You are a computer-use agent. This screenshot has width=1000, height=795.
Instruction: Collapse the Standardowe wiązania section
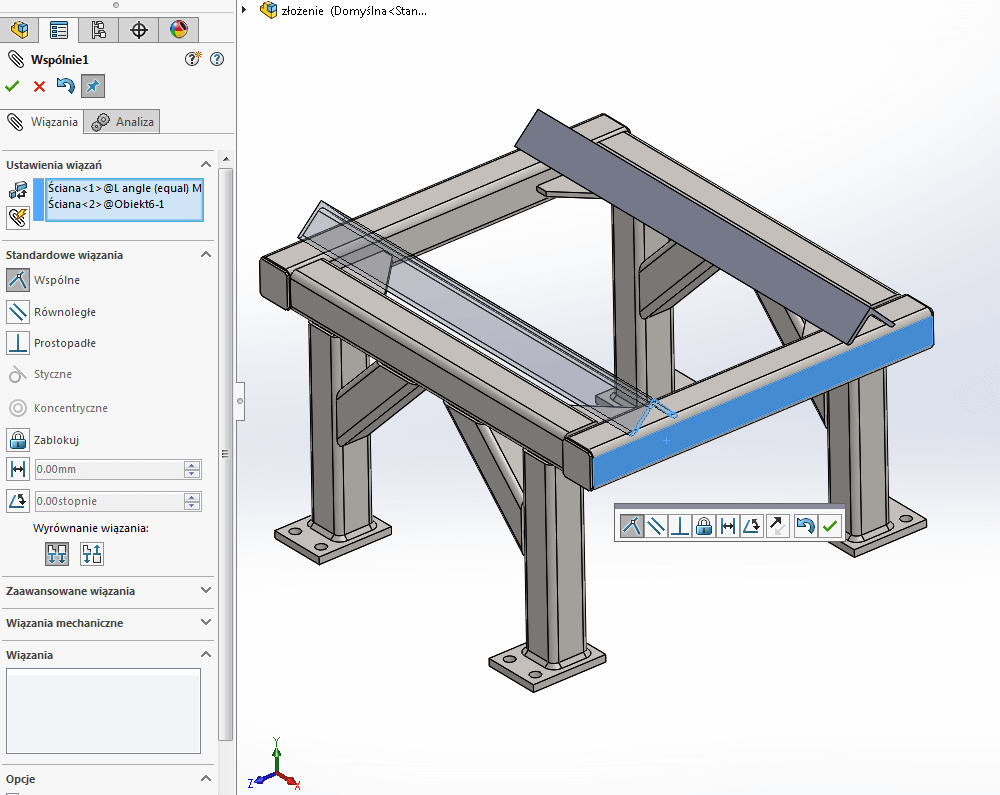(x=206, y=255)
